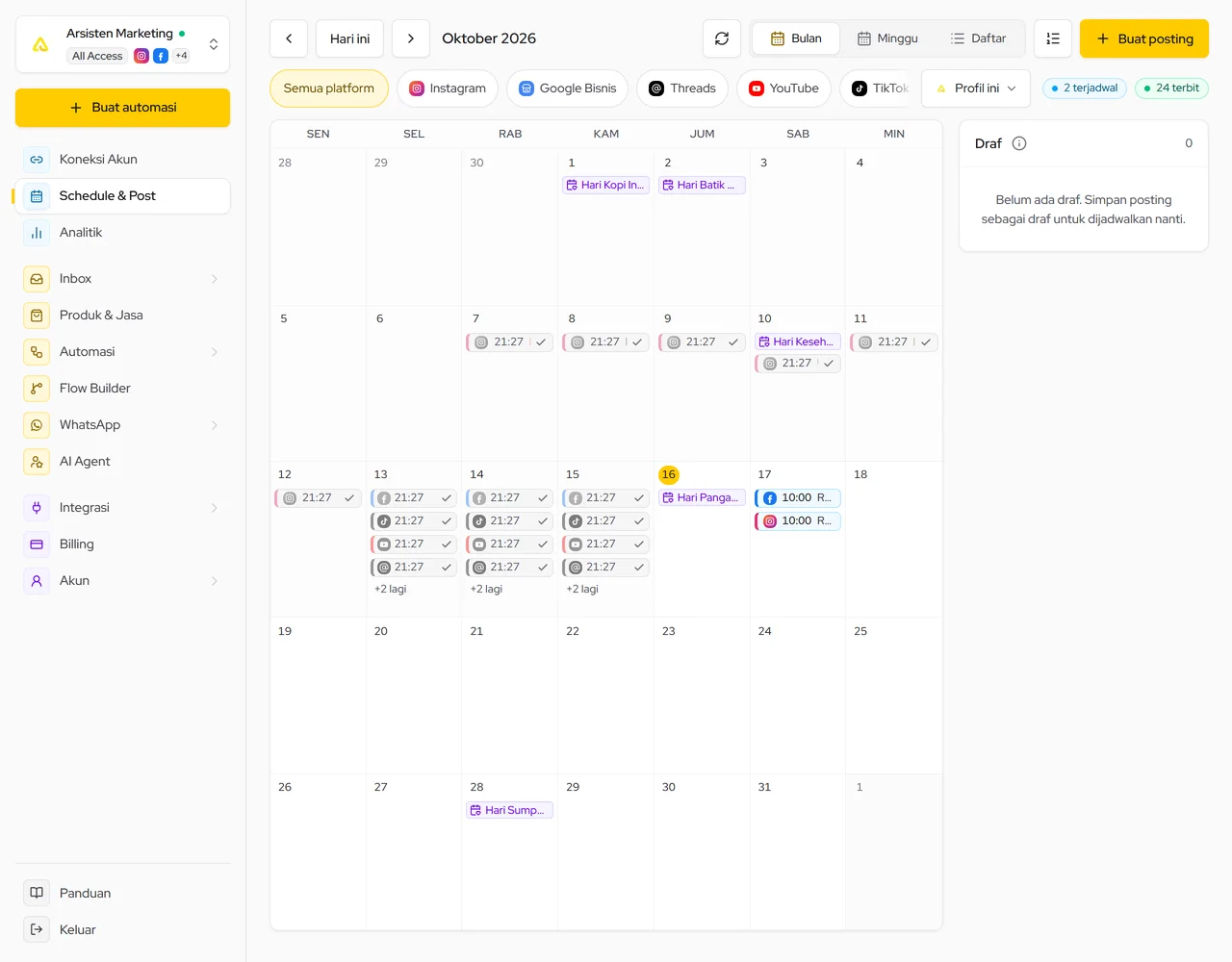Image resolution: width=1232 pixels, height=962 pixels.
Task: Open the Analitik menu item
Action: [122, 233]
